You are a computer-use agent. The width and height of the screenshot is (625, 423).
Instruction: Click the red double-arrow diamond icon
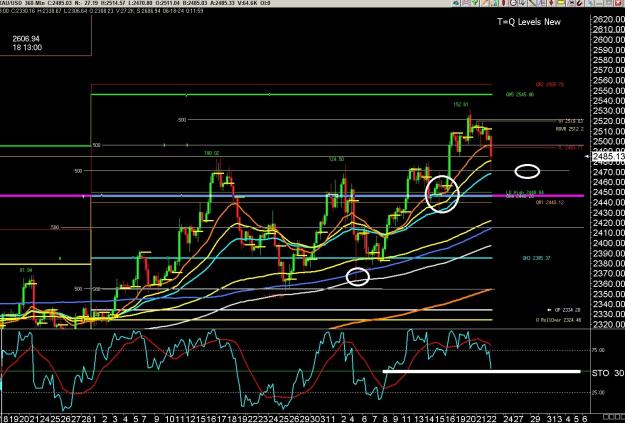coord(551,3)
